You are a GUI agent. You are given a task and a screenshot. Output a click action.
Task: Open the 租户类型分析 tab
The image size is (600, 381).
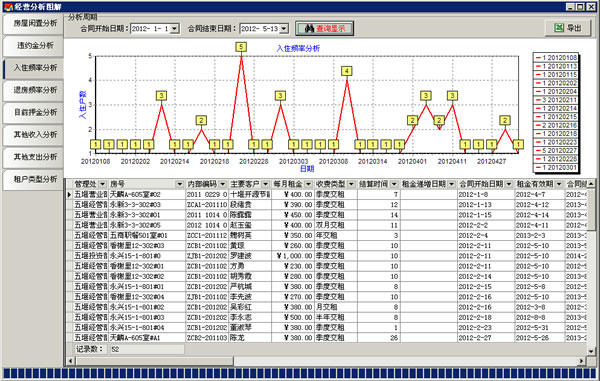(x=34, y=179)
